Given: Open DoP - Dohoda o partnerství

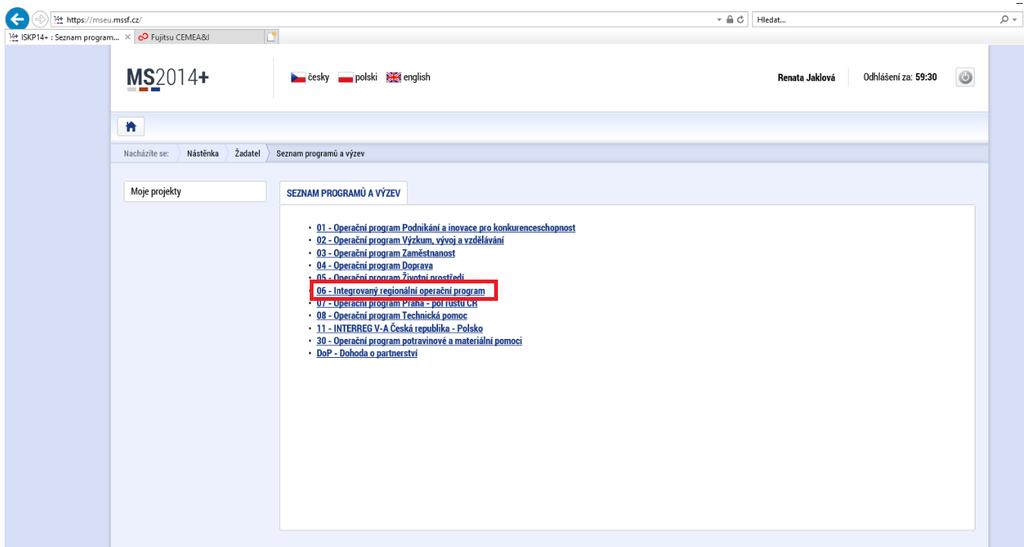Looking at the screenshot, I should [x=367, y=353].
